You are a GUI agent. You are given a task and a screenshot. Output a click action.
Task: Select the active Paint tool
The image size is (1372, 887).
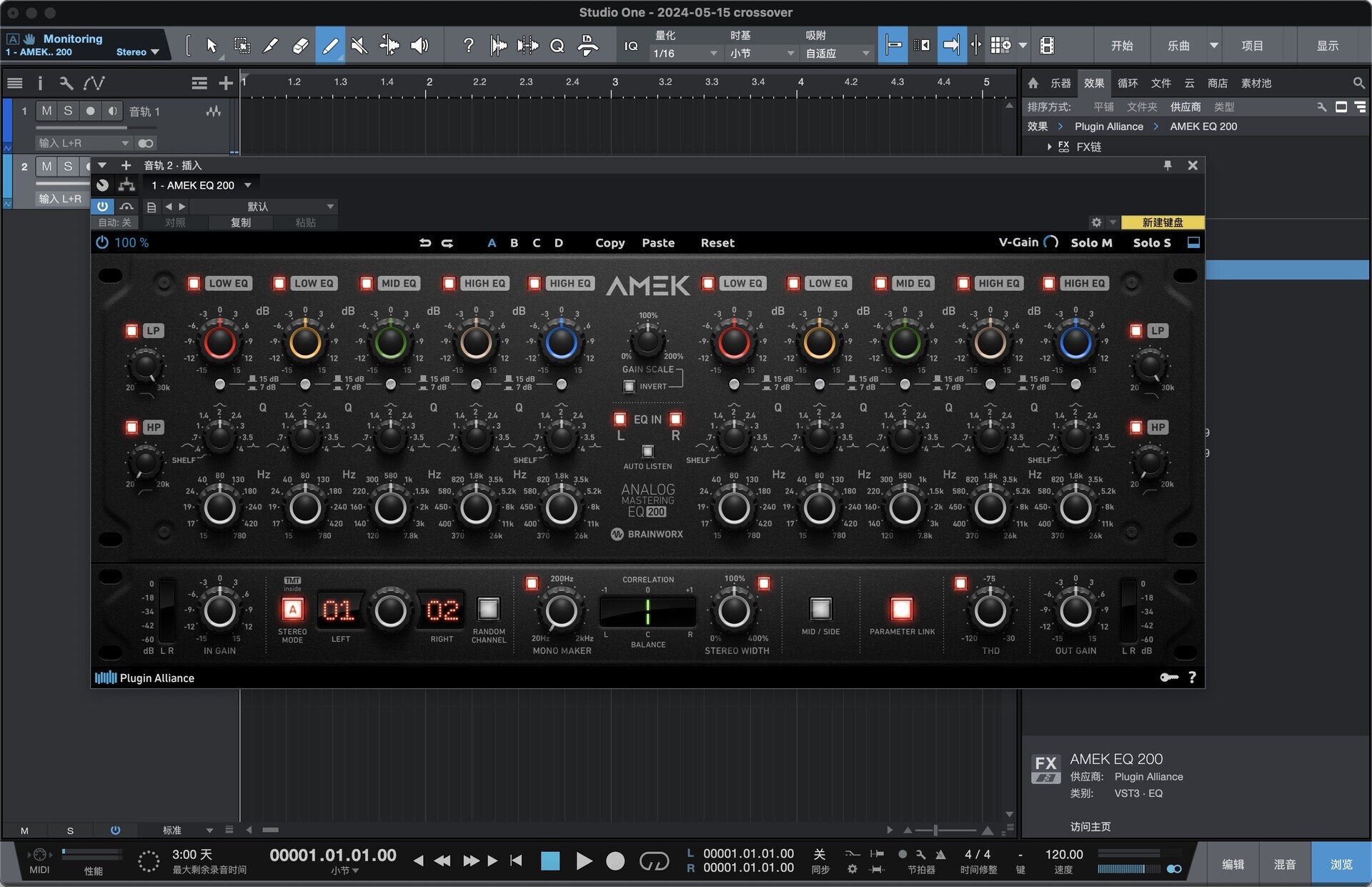[330, 46]
